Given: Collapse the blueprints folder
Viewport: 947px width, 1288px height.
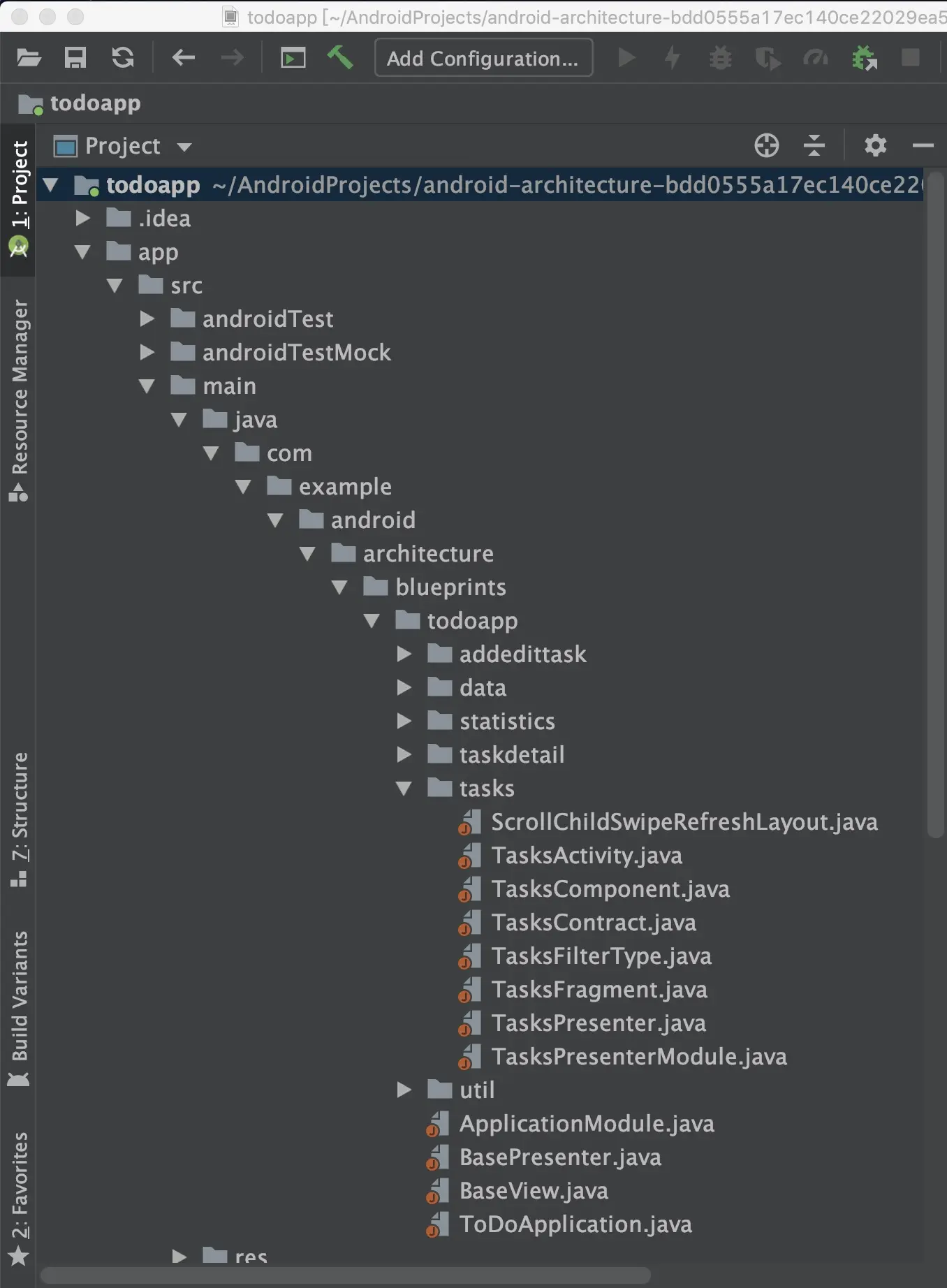Looking at the screenshot, I should click(x=339, y=587).
